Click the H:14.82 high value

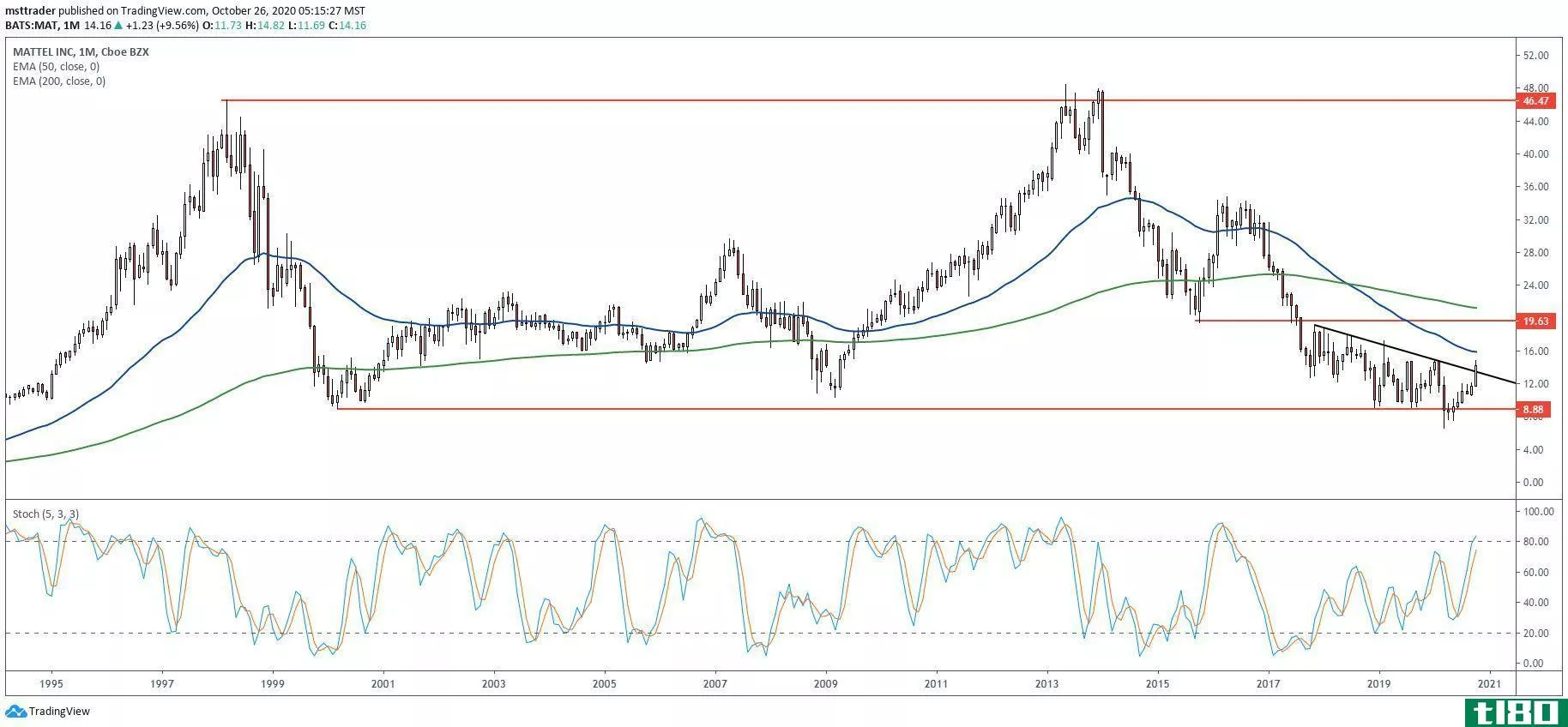[263, 26]
